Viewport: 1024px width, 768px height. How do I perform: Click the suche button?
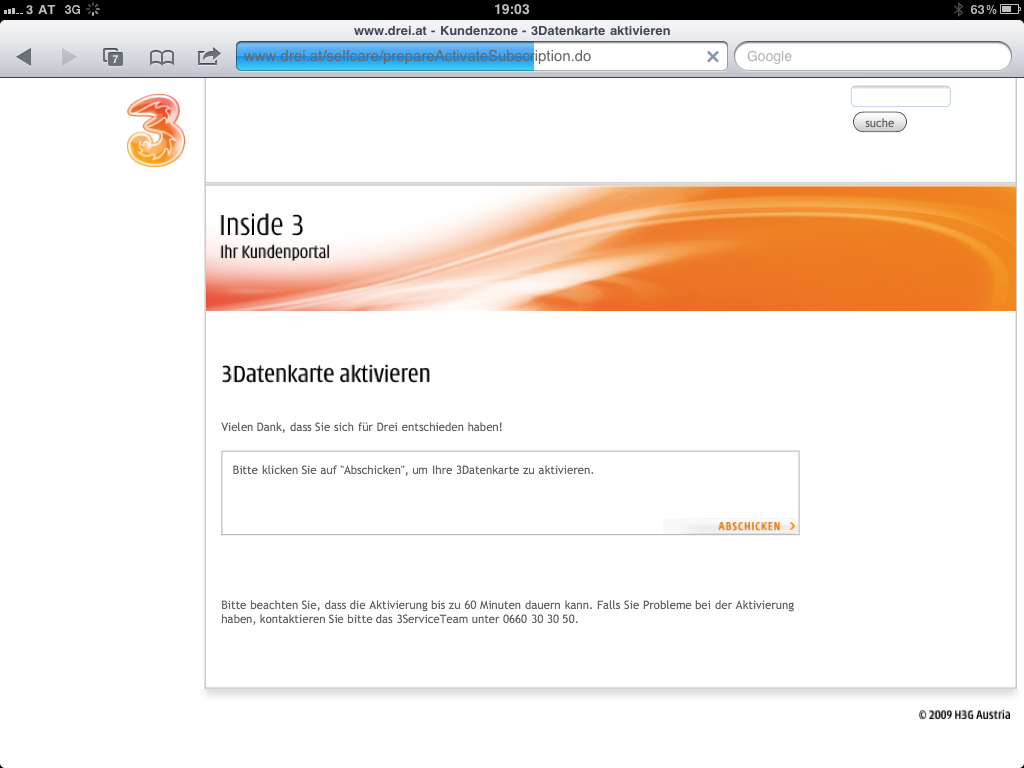(x=879, y=123)
